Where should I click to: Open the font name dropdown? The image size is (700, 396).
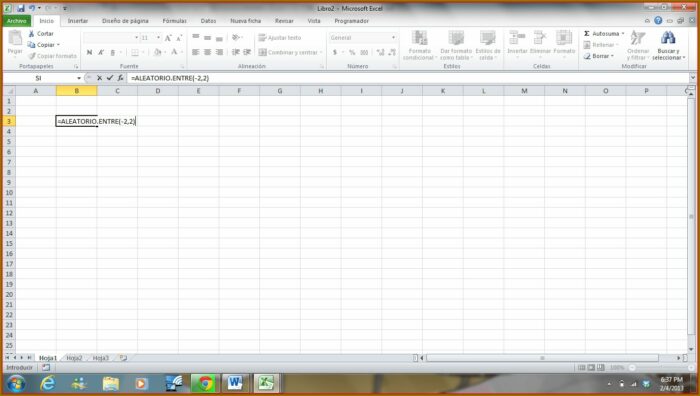136,38
